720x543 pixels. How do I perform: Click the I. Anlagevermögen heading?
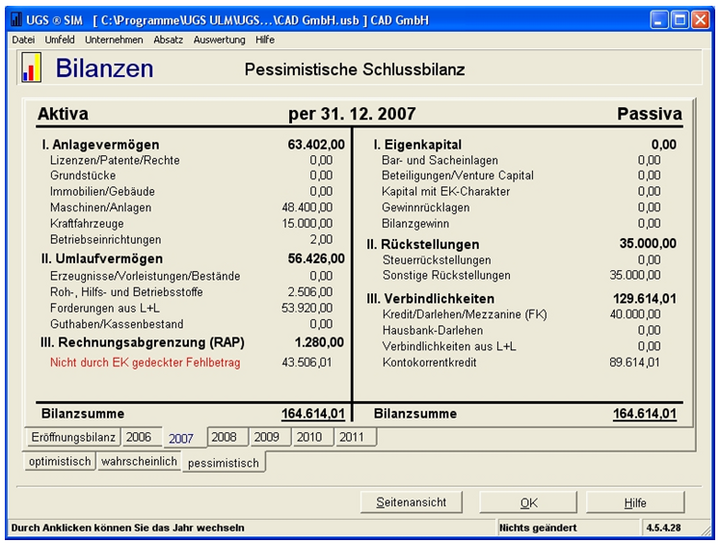(x=100, y=145)
